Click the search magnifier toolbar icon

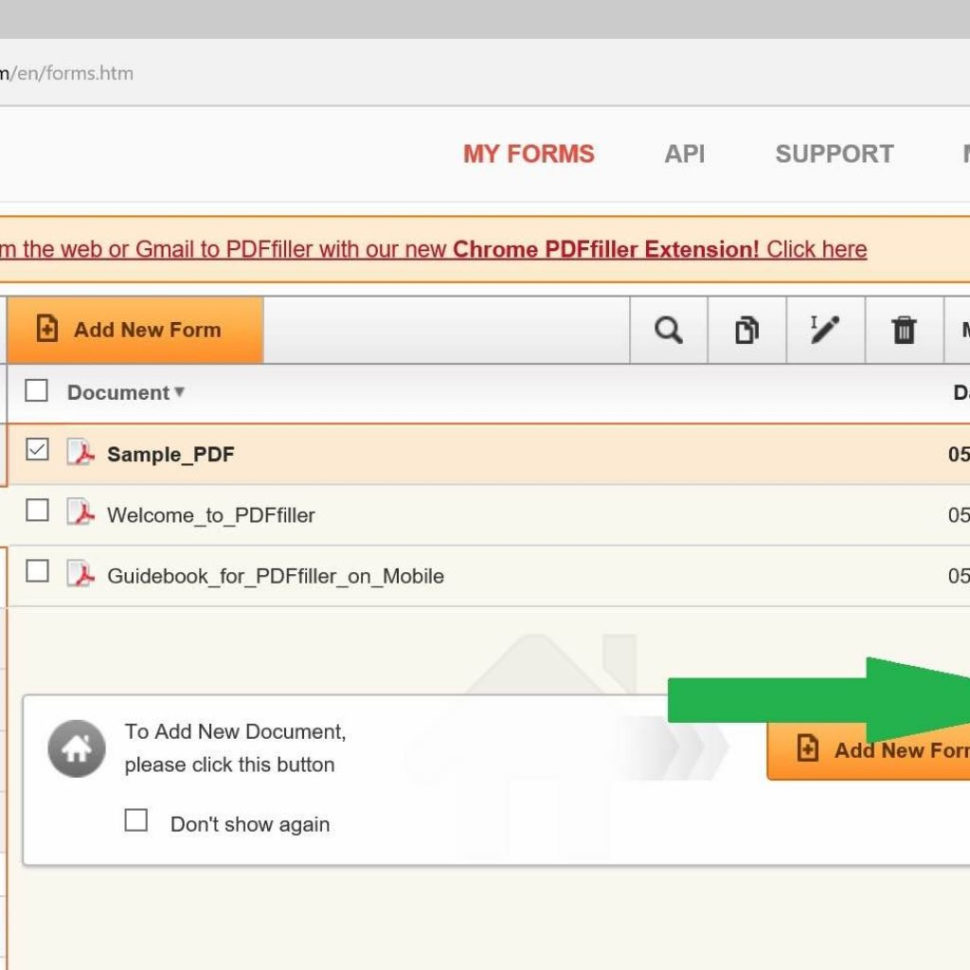click(668, 330)
